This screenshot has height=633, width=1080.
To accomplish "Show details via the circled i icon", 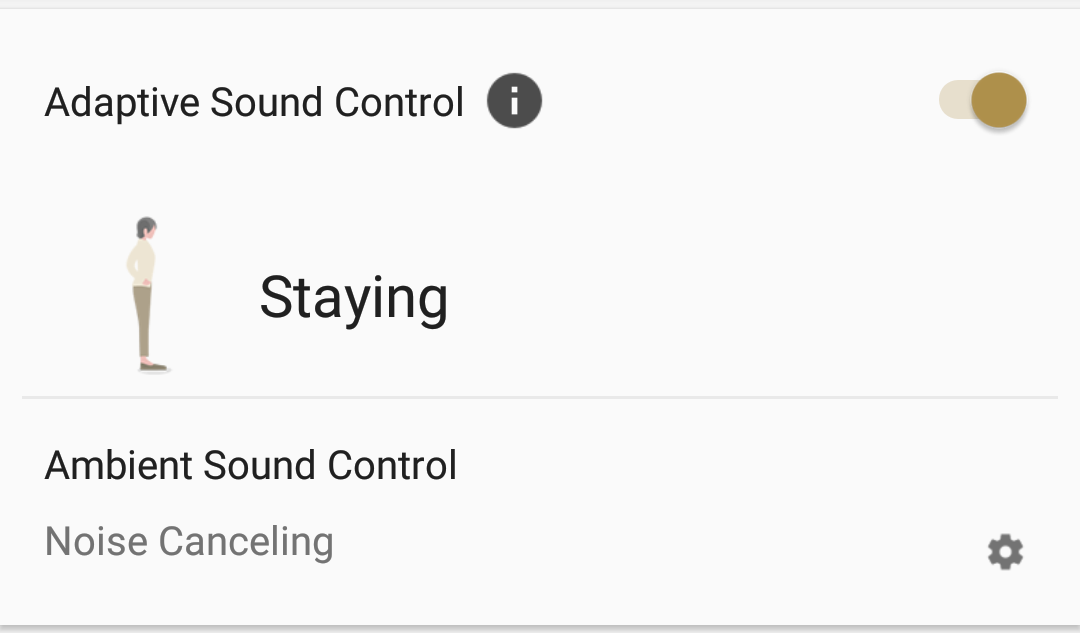I will point(514,101).
